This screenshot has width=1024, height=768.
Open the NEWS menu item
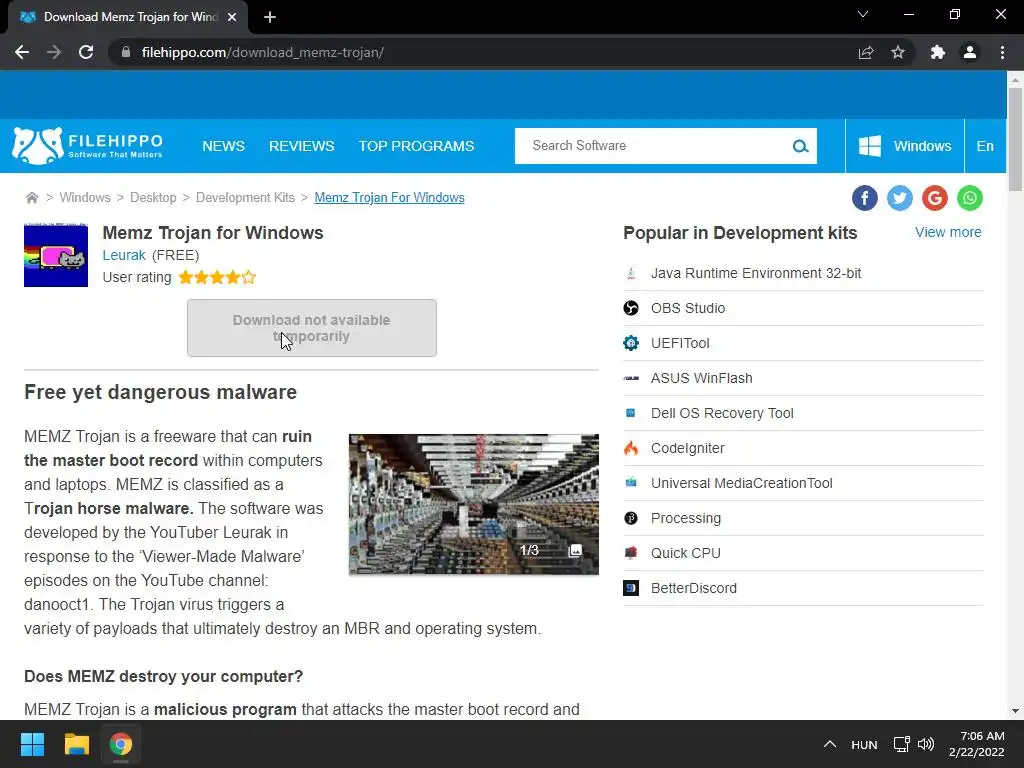[223, 146]
